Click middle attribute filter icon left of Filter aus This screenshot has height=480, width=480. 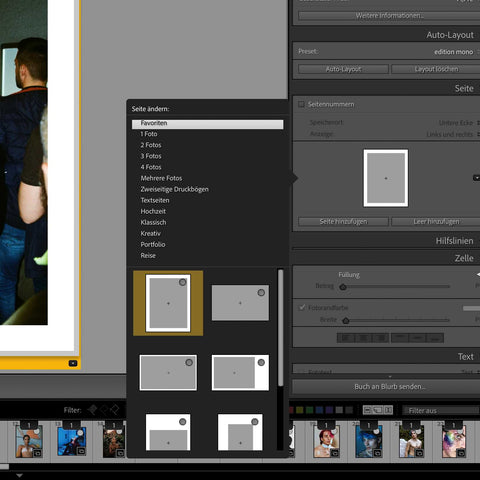[378, 410]
